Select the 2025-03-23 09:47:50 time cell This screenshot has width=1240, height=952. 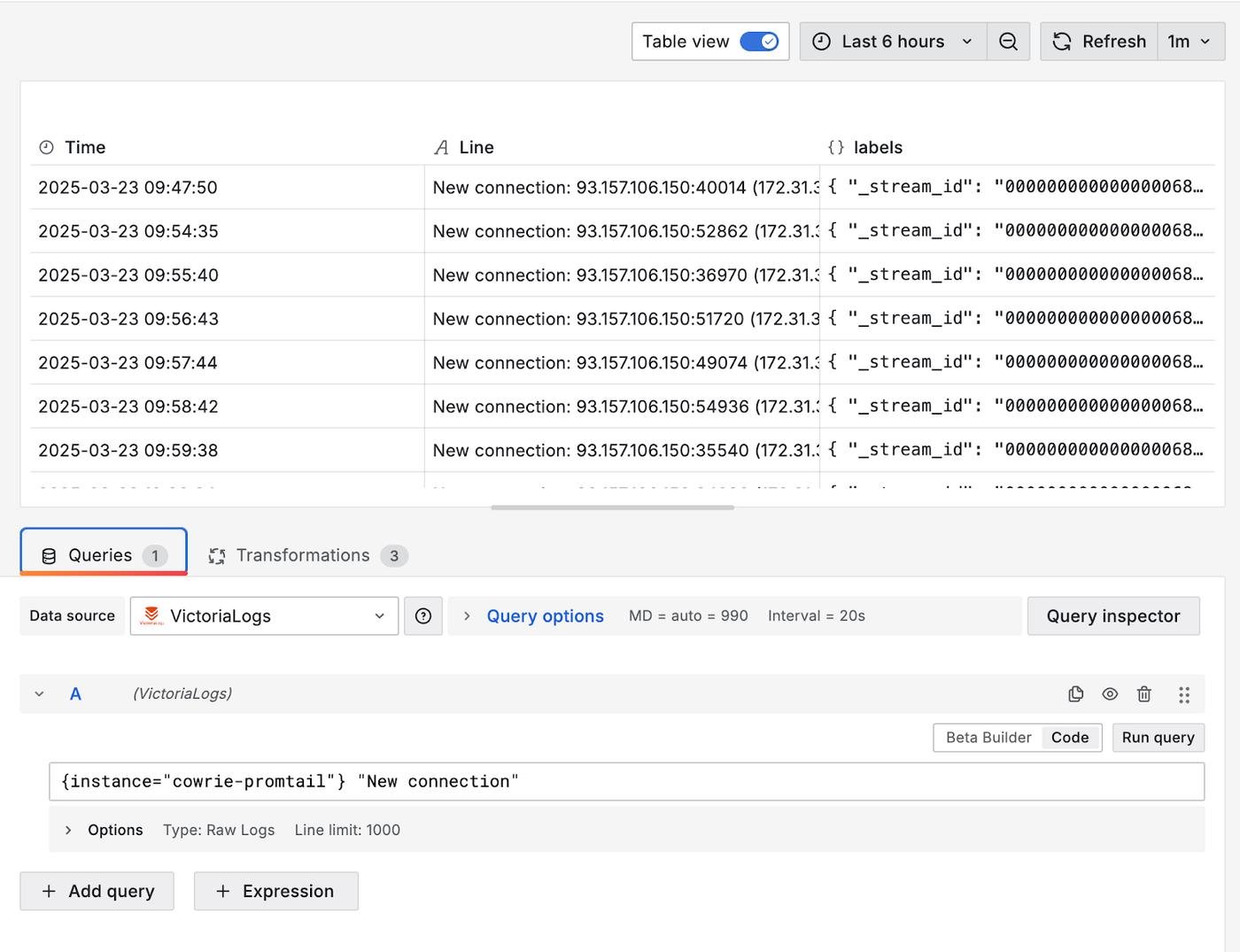[x=228, y=187]
